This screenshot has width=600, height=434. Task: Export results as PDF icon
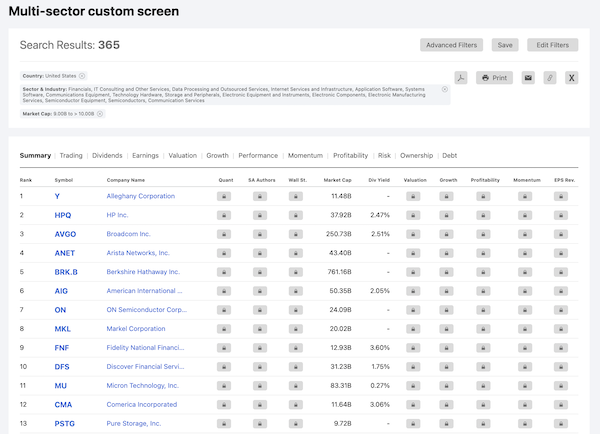[x=461, y=78]
